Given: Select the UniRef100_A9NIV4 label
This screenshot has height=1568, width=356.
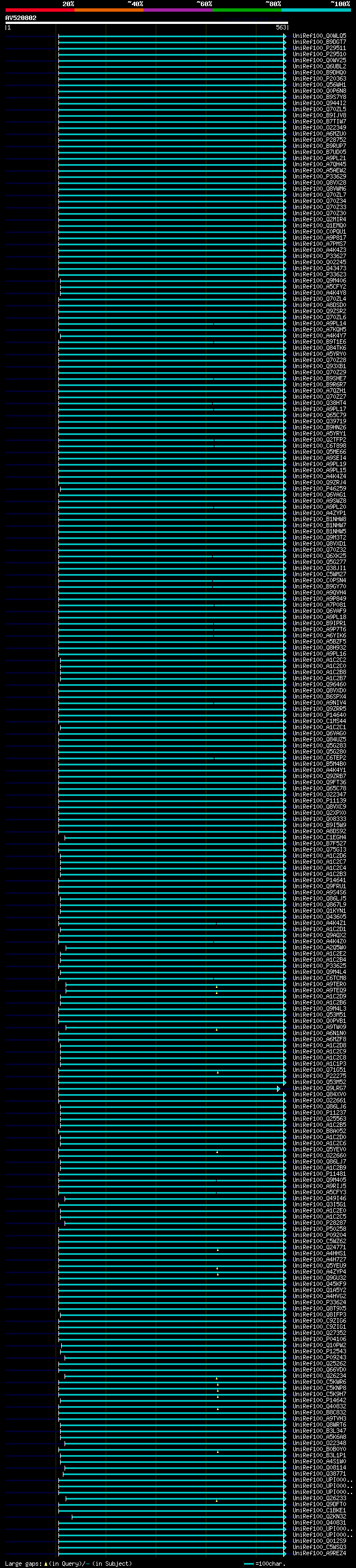Looking at the screenshot, I should (319, 703).
